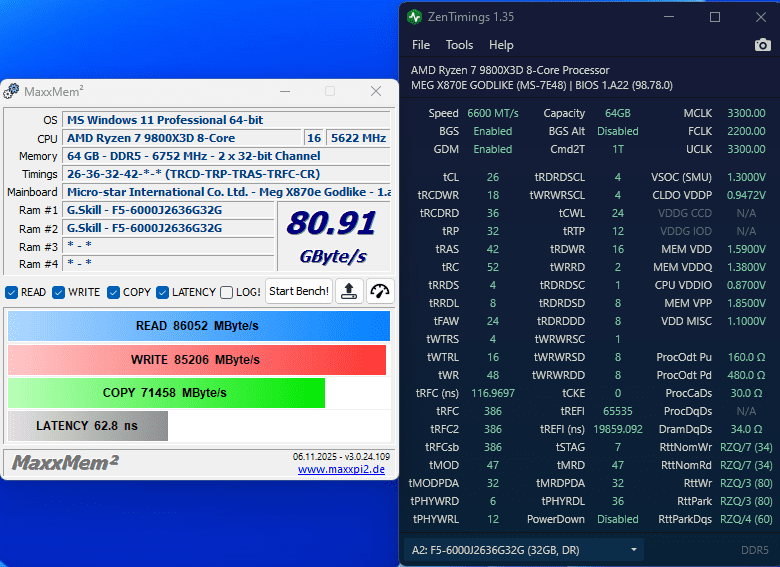The height and width of the screenshot is (567, 780).
Task: Click the MaxxMem speedometer gauge icon
Action: [x=380, y=291]
